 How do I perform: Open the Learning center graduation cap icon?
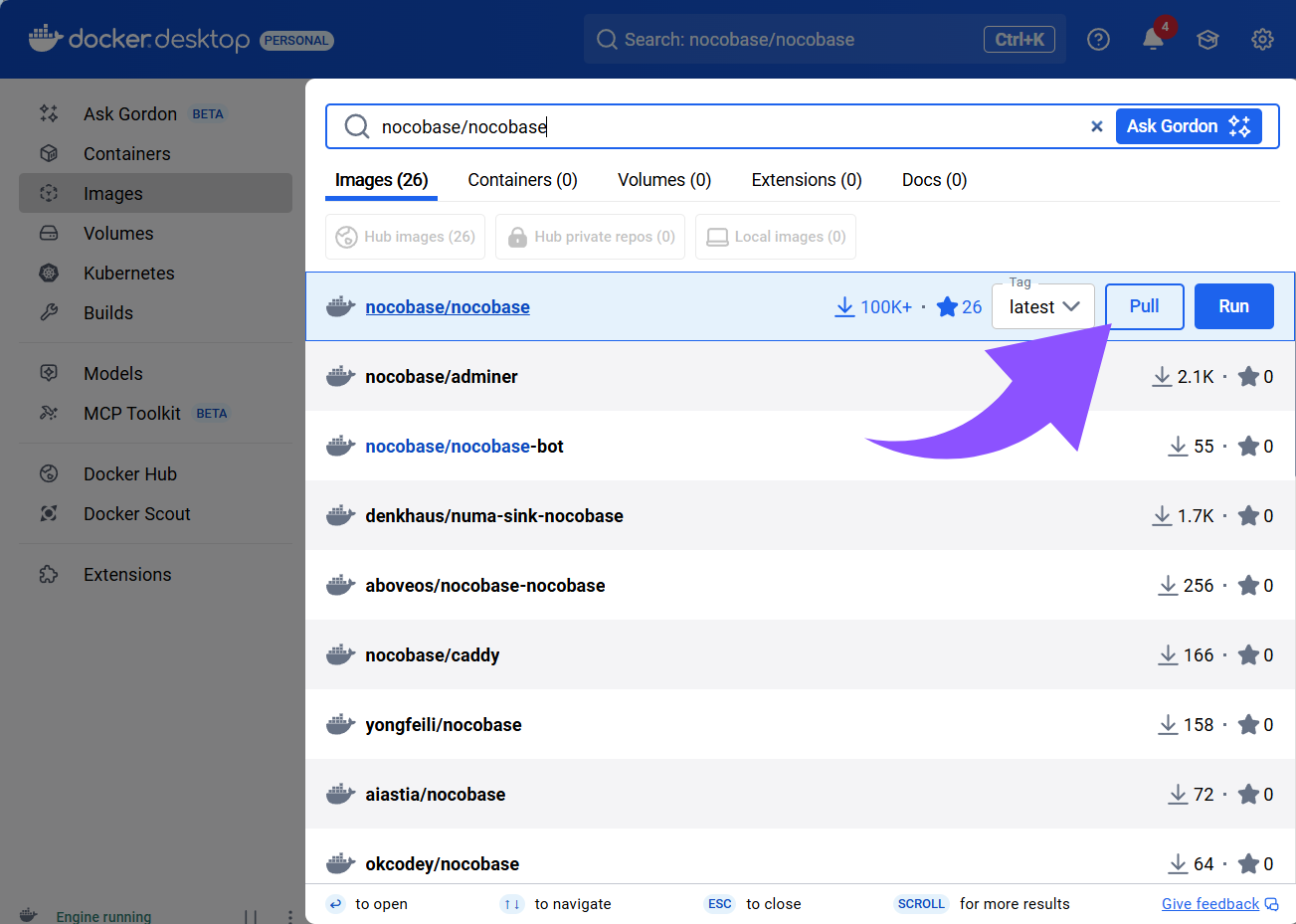[1207, 40]
